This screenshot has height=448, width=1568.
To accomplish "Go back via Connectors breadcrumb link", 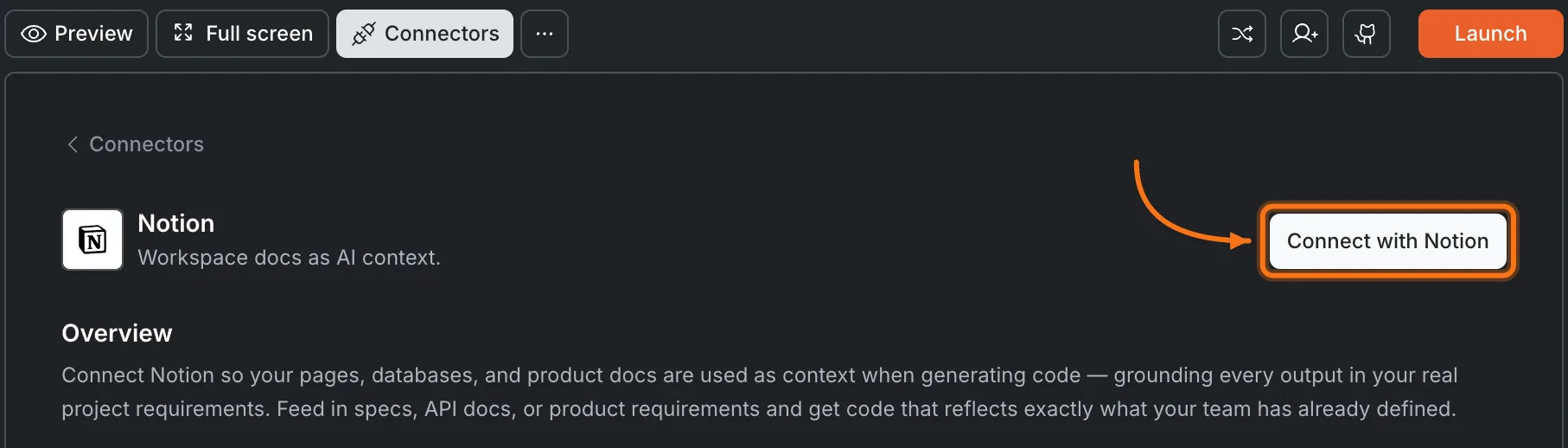I will coord(146,144).
